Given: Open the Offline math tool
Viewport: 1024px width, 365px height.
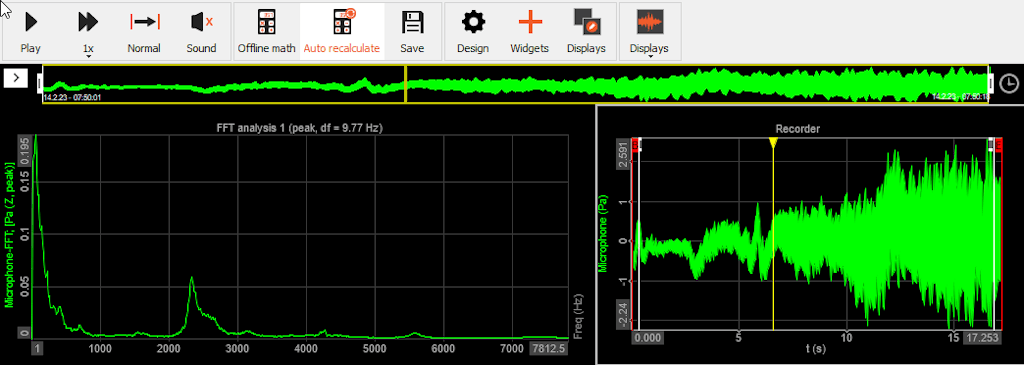Looking at the screenshot, I should tap(266, 31).
